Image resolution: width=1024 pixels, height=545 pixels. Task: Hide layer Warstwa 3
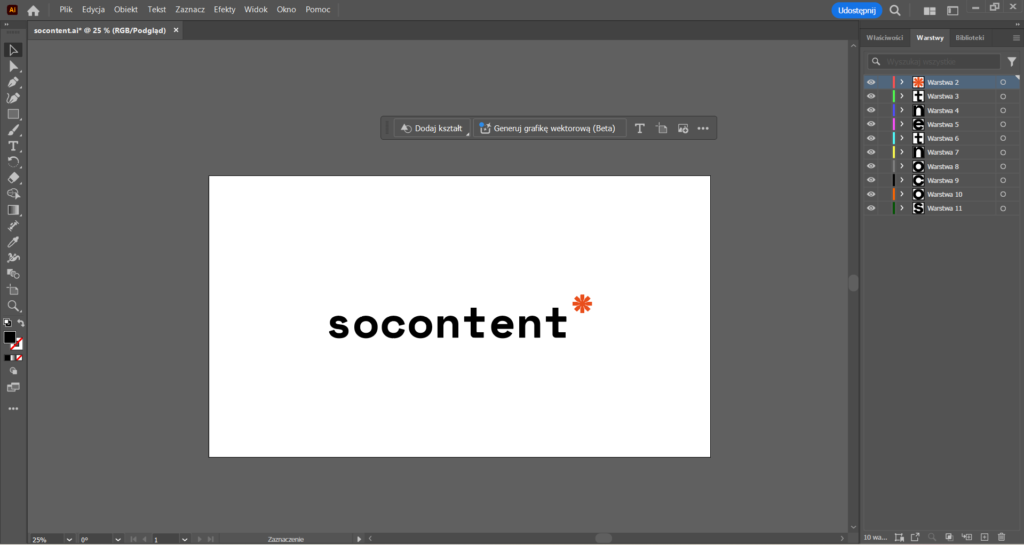coord(871,96)
